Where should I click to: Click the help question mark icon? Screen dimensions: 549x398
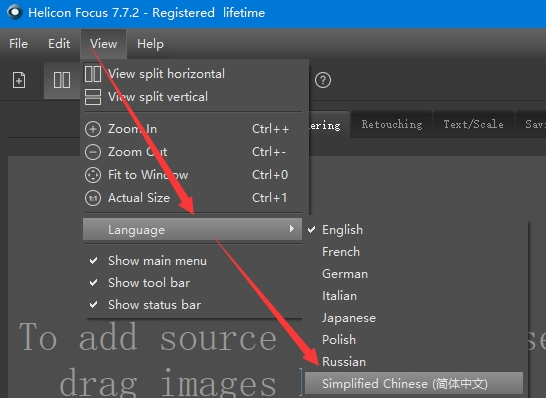323,80
